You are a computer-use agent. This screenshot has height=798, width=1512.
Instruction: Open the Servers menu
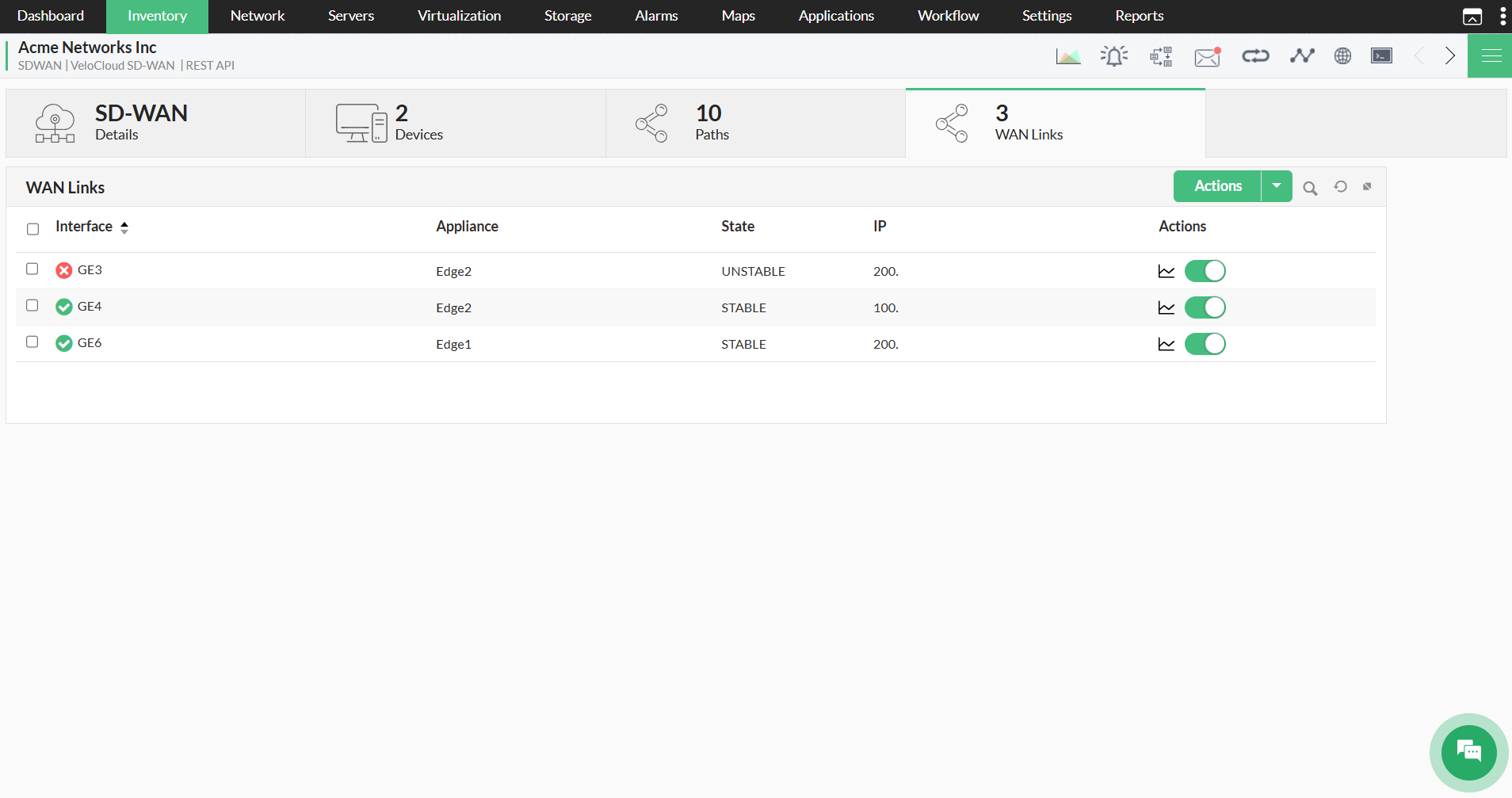[x=351, y=16]
